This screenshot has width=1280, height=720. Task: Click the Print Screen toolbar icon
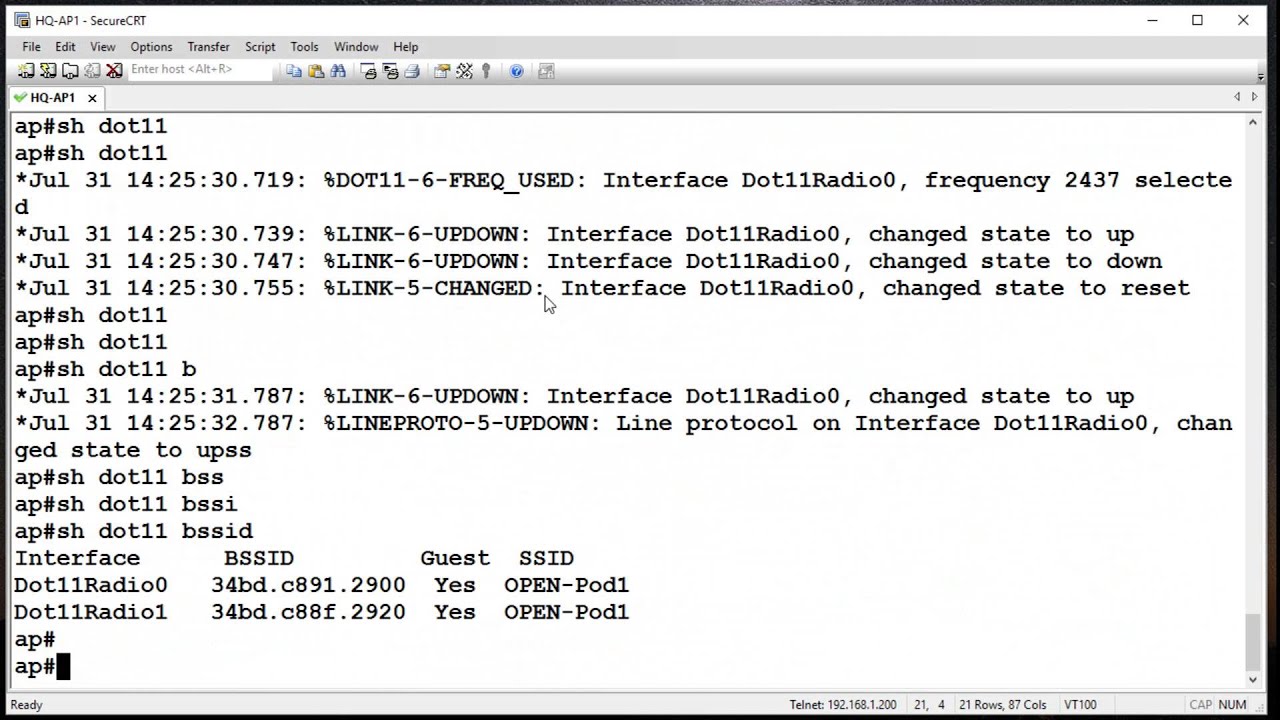(x=368, y=71)
